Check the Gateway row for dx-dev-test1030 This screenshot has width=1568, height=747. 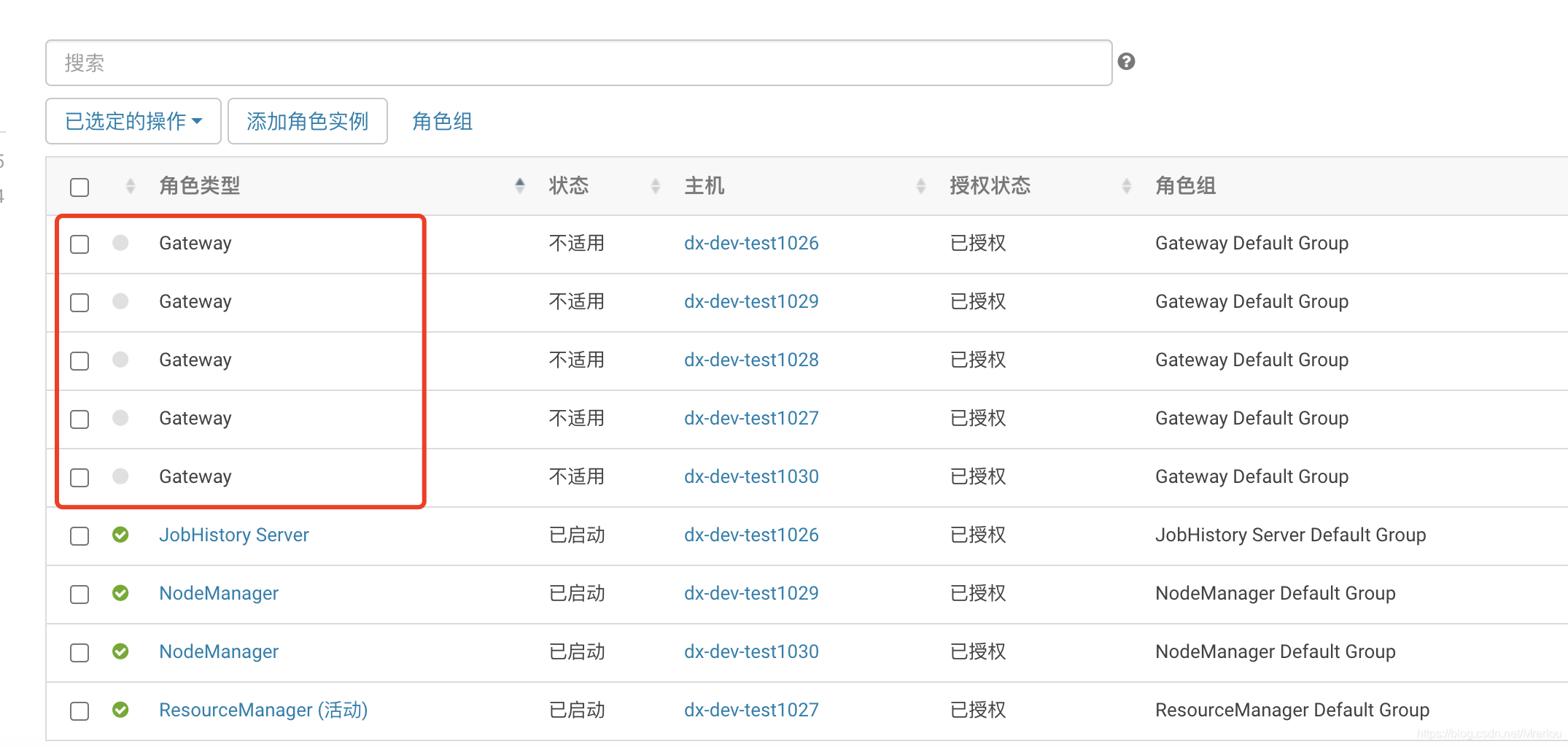[x=79, y=478]
